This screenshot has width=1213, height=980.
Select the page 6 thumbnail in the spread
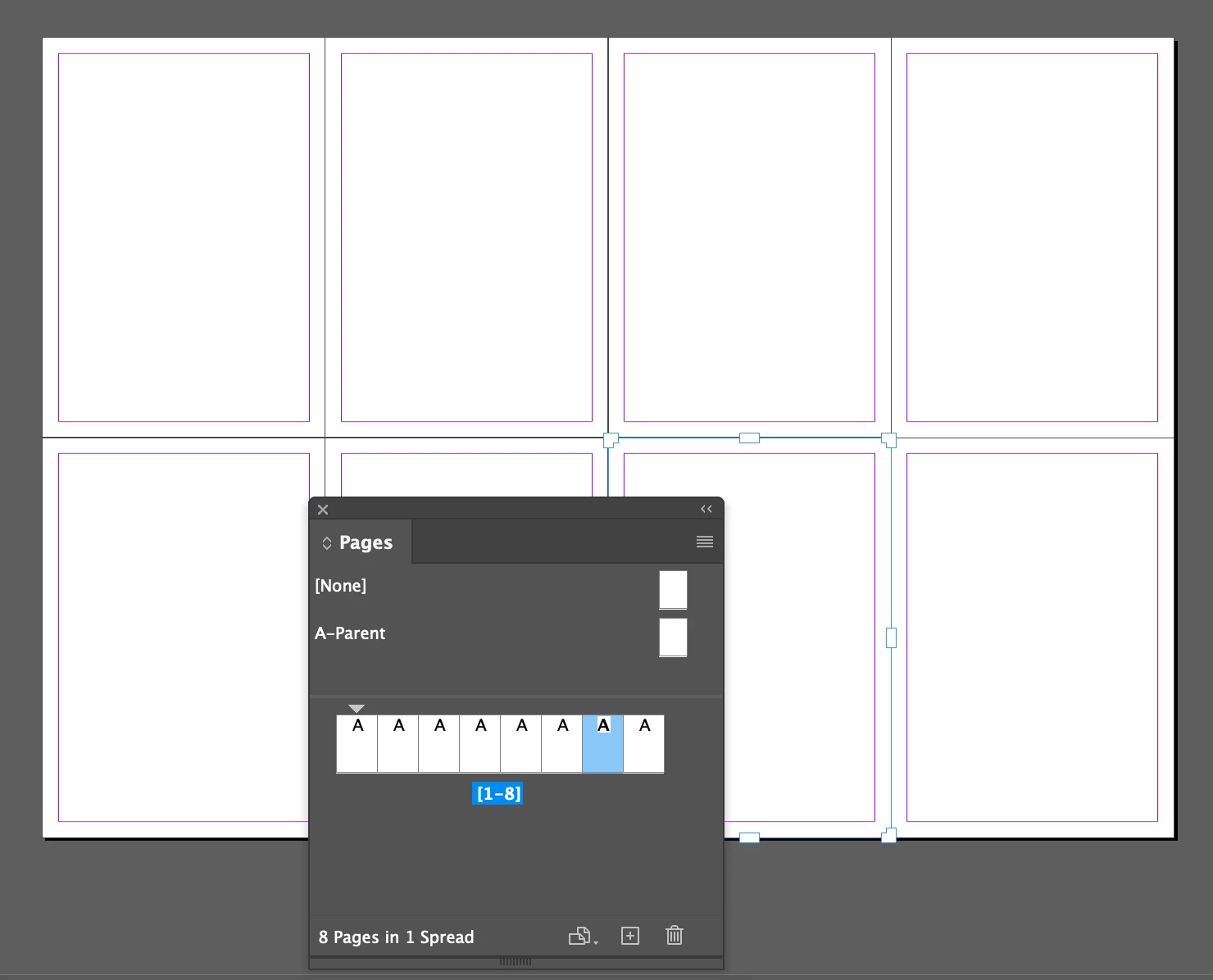tap(562, 744)
